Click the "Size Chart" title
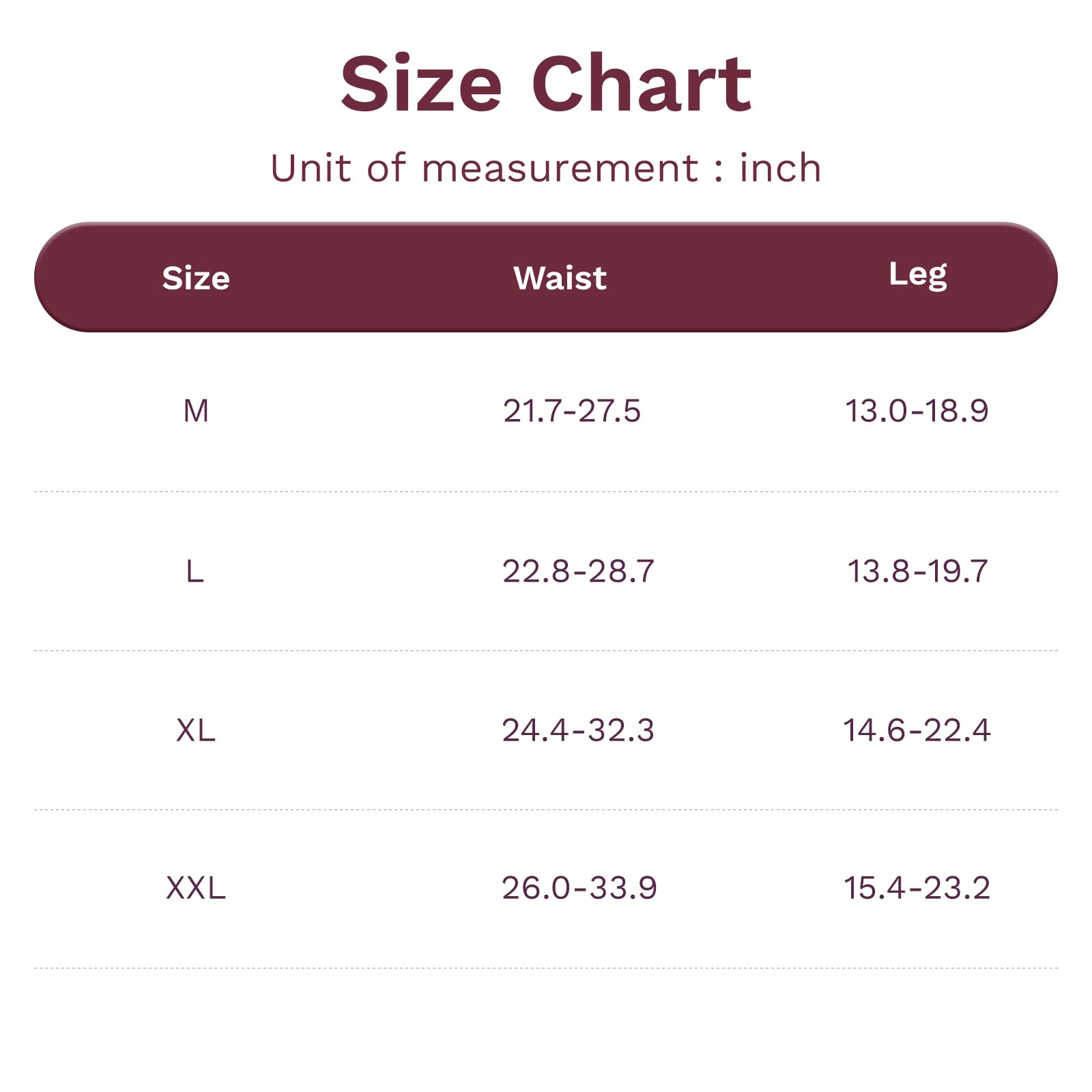This screenshot has width=1092, height=1092. tap(546, 85)
